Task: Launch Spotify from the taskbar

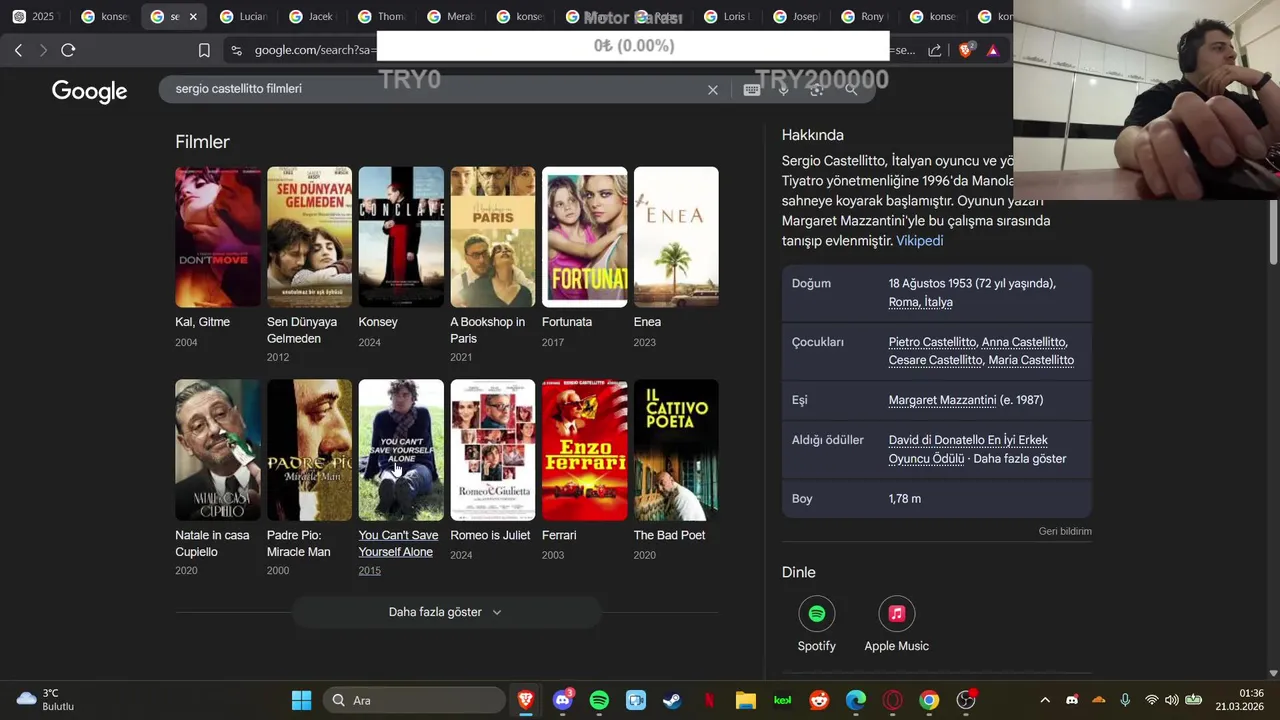Action: click(x=599, y=700)
